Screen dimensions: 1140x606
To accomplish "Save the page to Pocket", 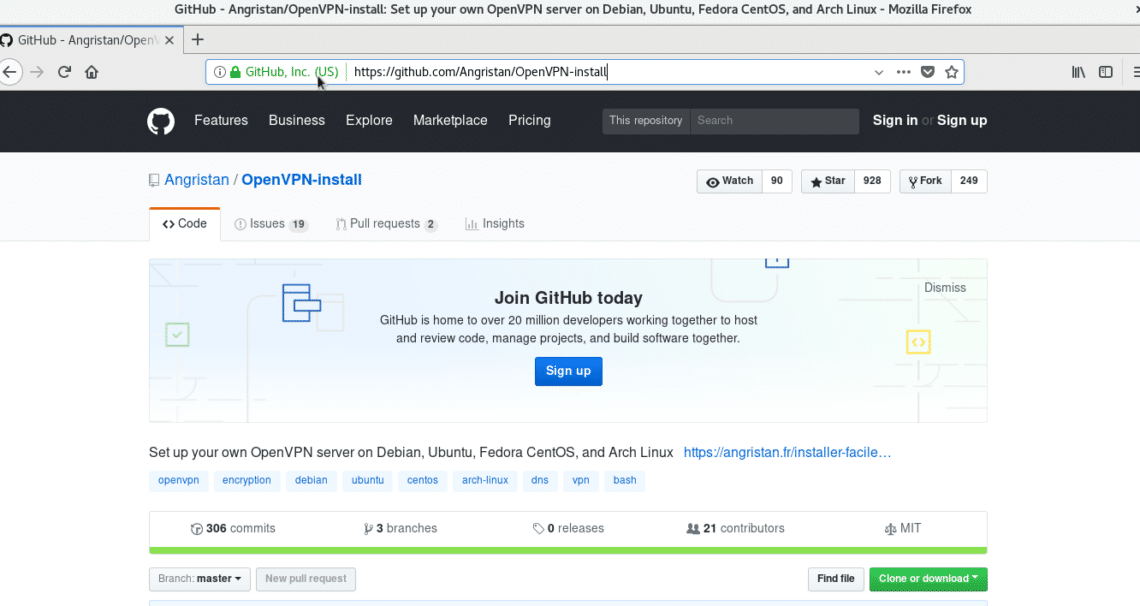I will (x=928, y=72).
